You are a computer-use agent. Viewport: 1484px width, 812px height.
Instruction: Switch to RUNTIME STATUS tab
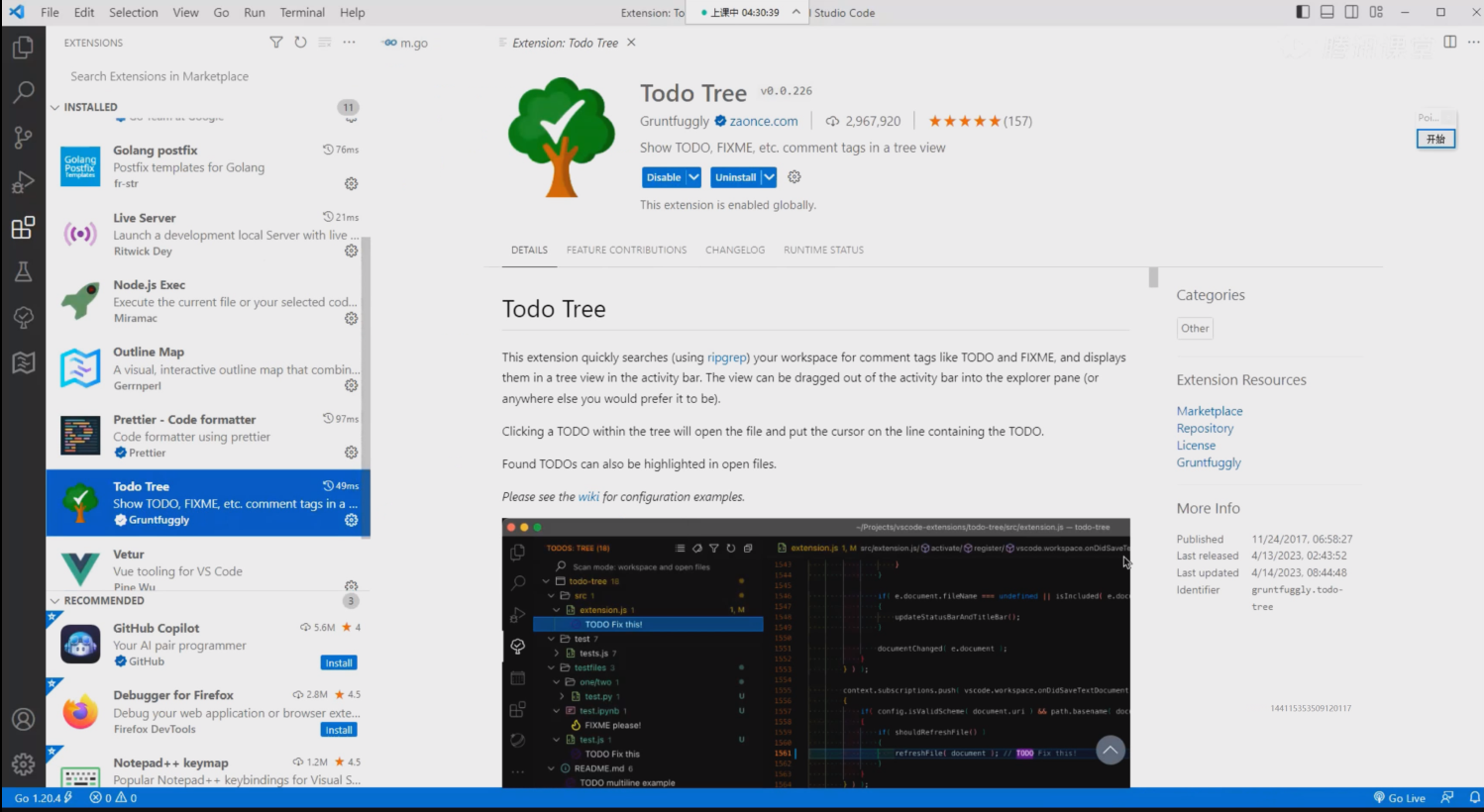tap(823, 250)
